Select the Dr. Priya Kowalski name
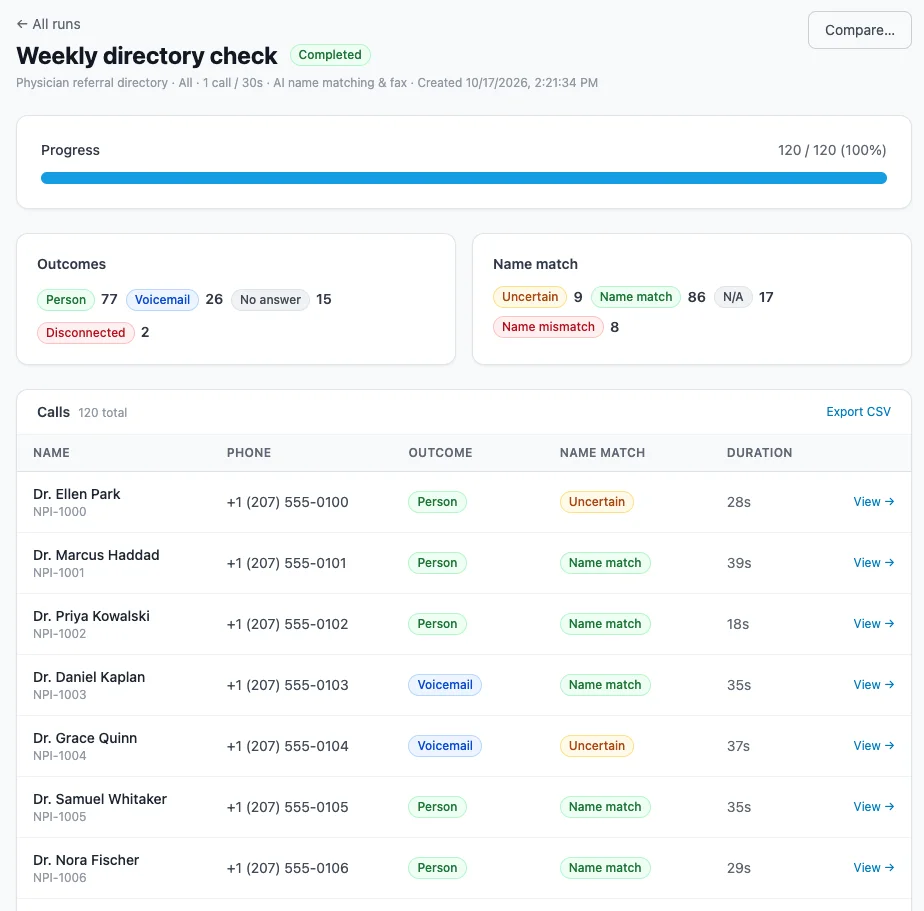The width and height of the screenshot is (924, 911). 91,616
